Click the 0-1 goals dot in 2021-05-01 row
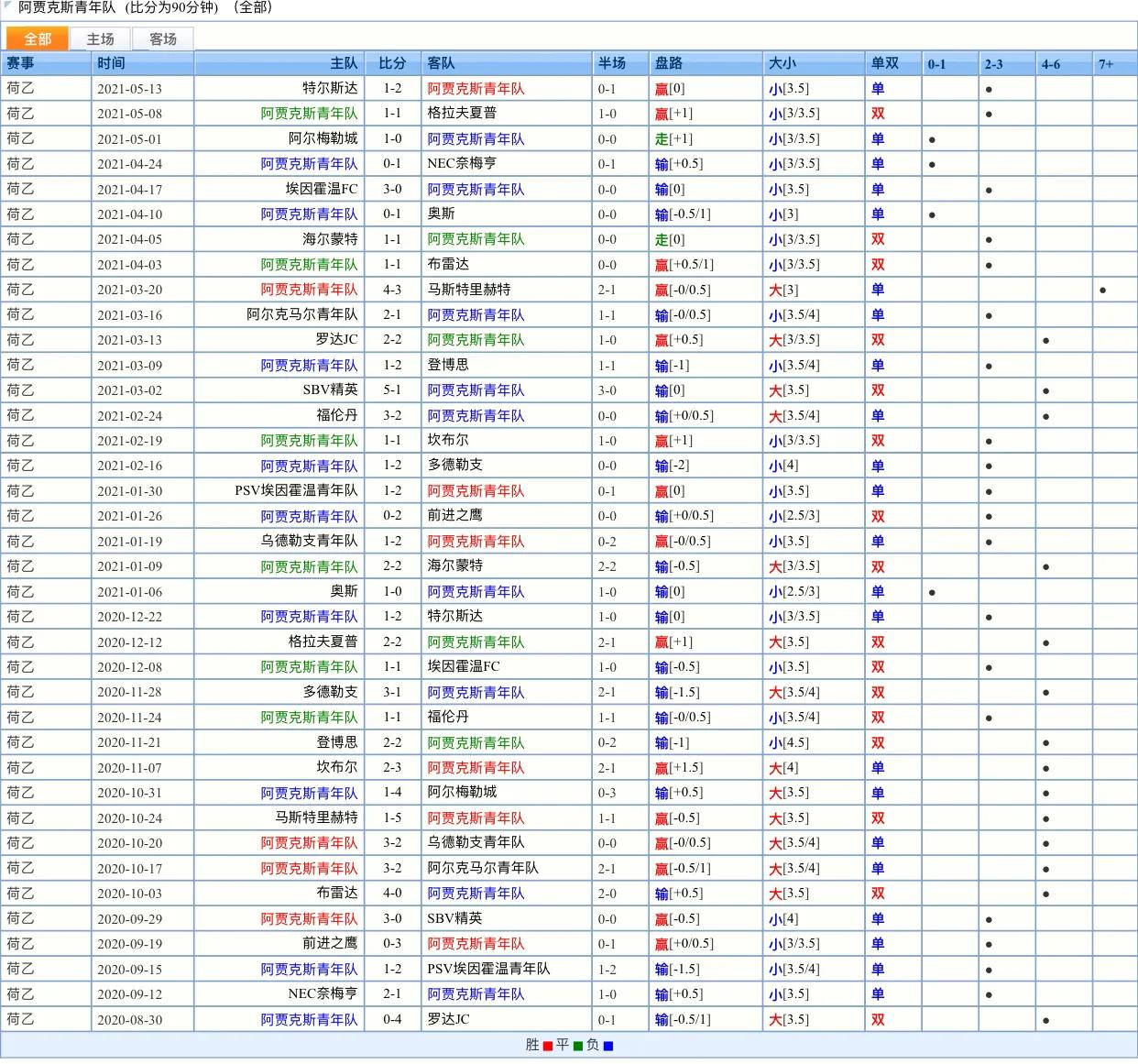The width and height of the screenshot is (1138, 1064). pos(932,140)
